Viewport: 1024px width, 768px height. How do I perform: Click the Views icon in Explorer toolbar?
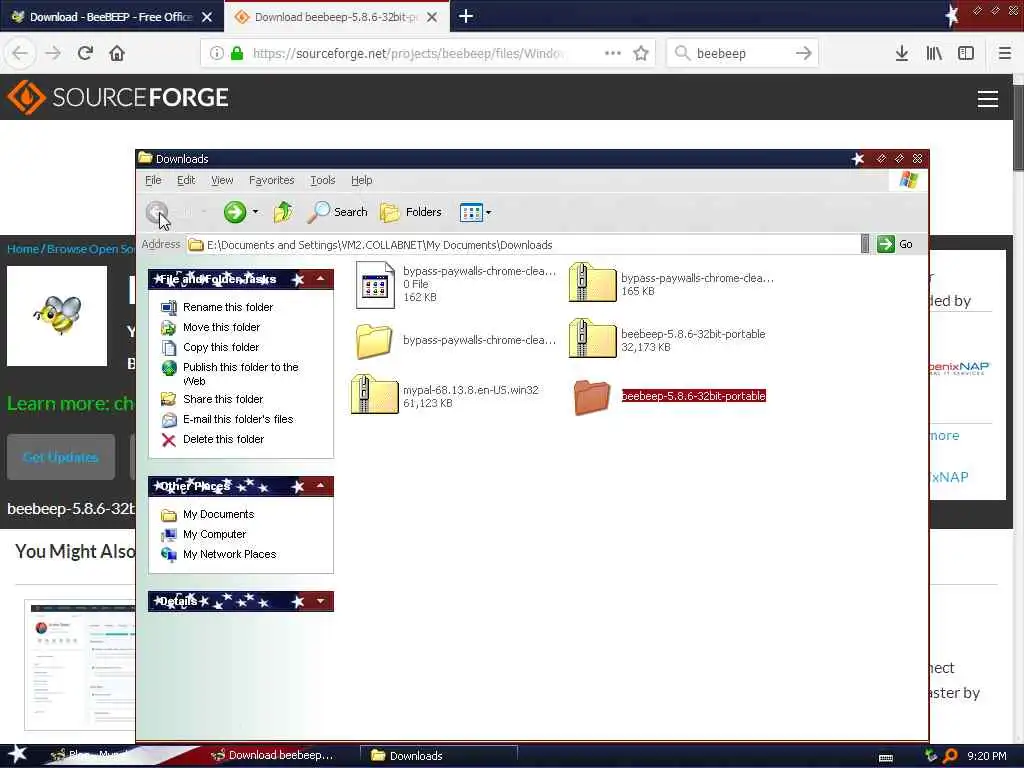pyautogui.click(x=471, y=212)
